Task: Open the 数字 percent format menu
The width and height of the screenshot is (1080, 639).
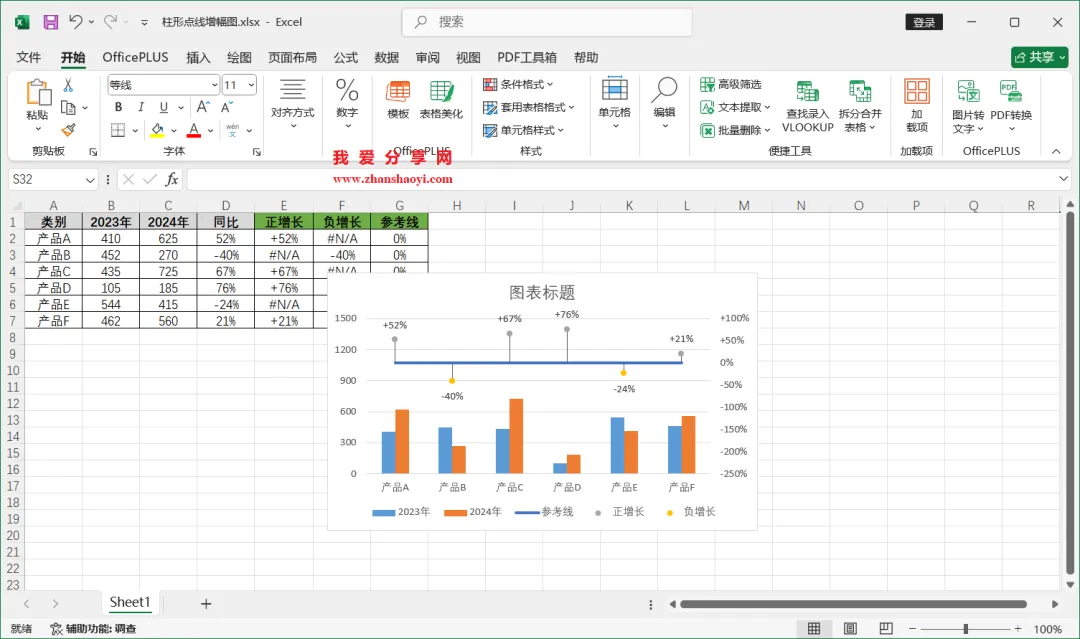Action: click(347, 103)
